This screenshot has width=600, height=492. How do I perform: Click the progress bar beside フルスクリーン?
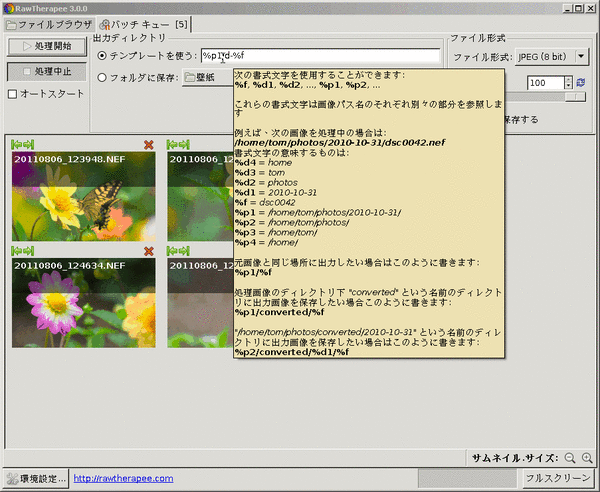(468, 478)
